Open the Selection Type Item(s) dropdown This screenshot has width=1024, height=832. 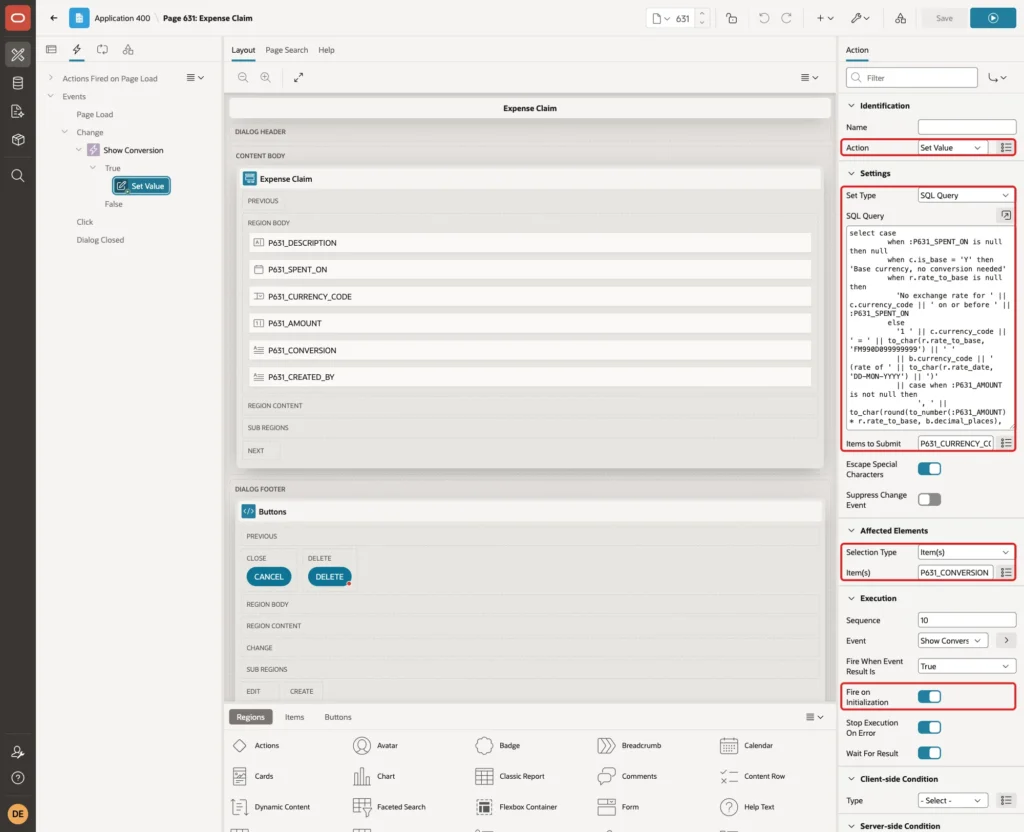[967, 552]
